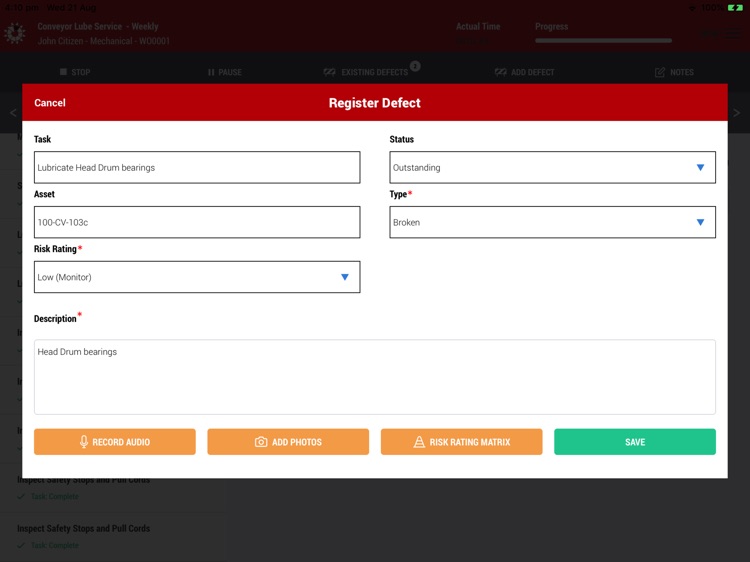This screenshot has height=562, width=750.
Task: Click Pause in the background toolbar
Action: click(x=224, y=72)
